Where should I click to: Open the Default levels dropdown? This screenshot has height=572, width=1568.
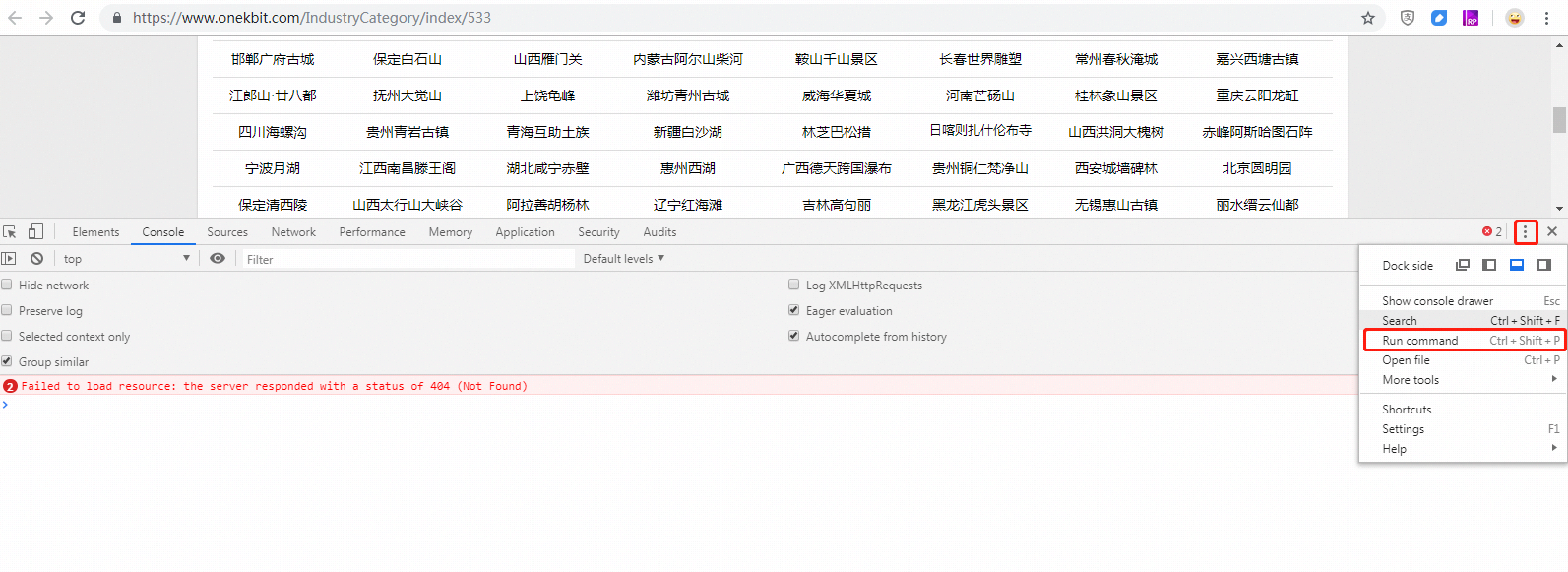(x=623, y=259)
